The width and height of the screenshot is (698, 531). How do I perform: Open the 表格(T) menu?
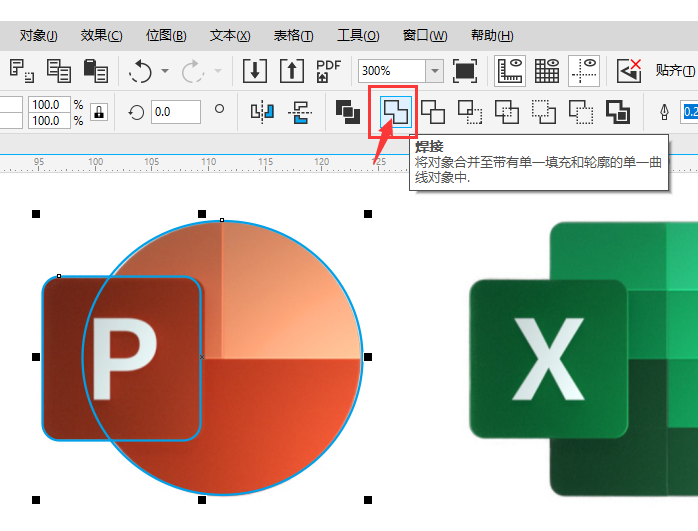(293, 36)
